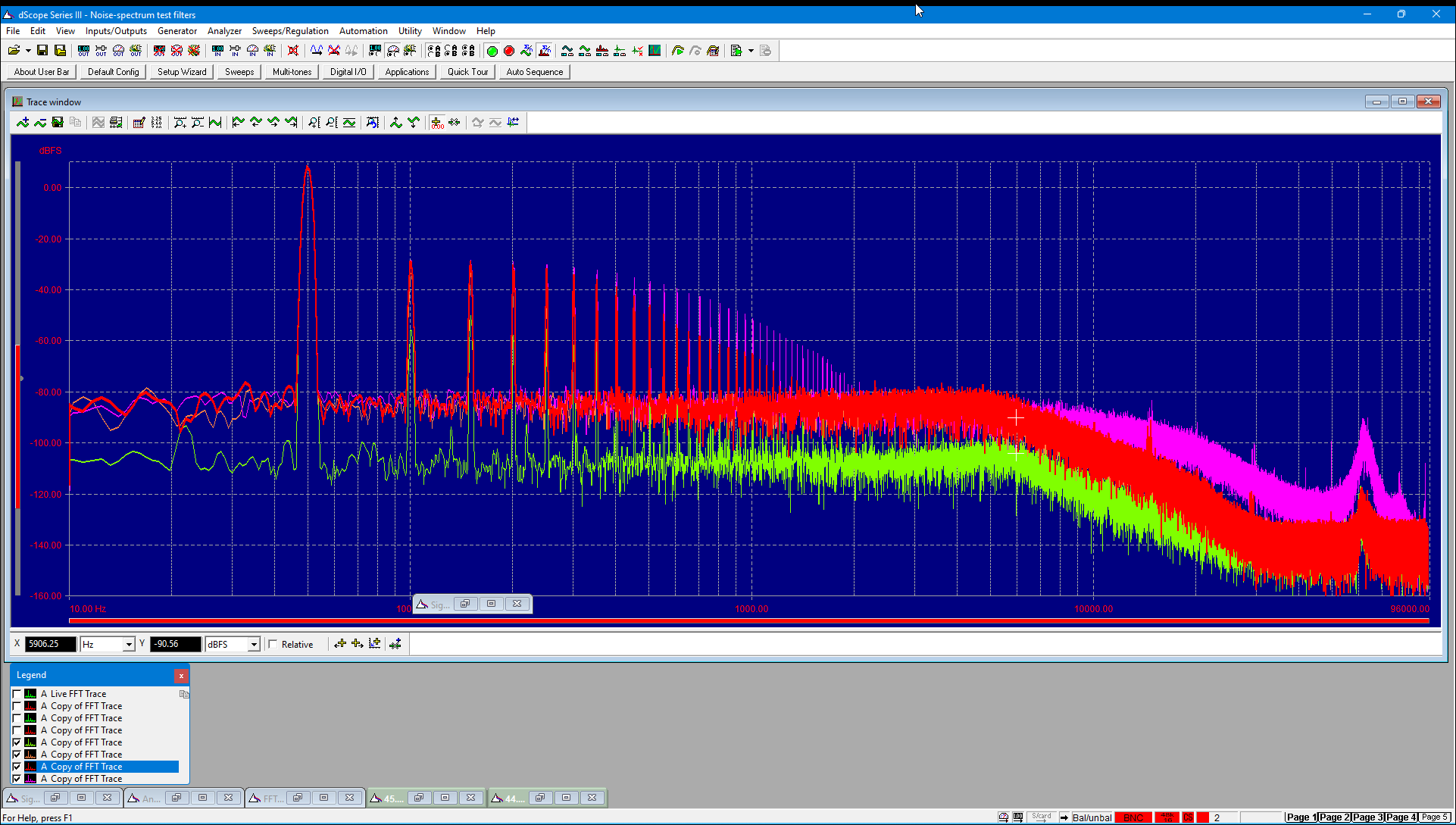The height and width of the screenshot is (825, 1456).
Task: Uncheck the magenta Copy of FFT Trace
Action: point(17,779)
